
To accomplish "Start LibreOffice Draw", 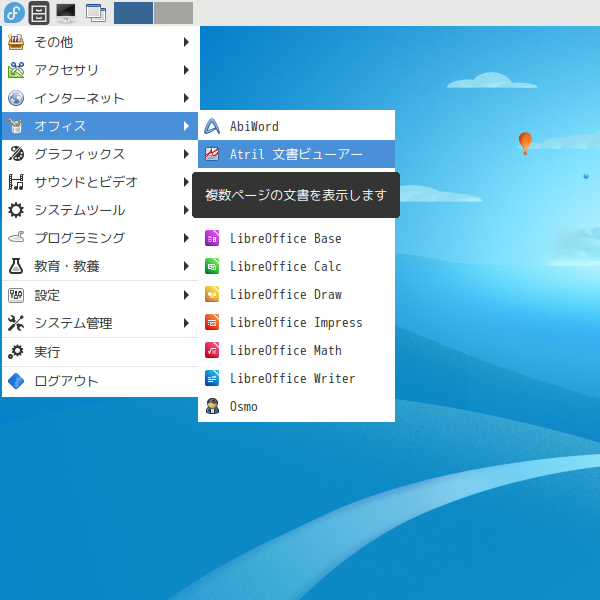I will tap(297, 294).
